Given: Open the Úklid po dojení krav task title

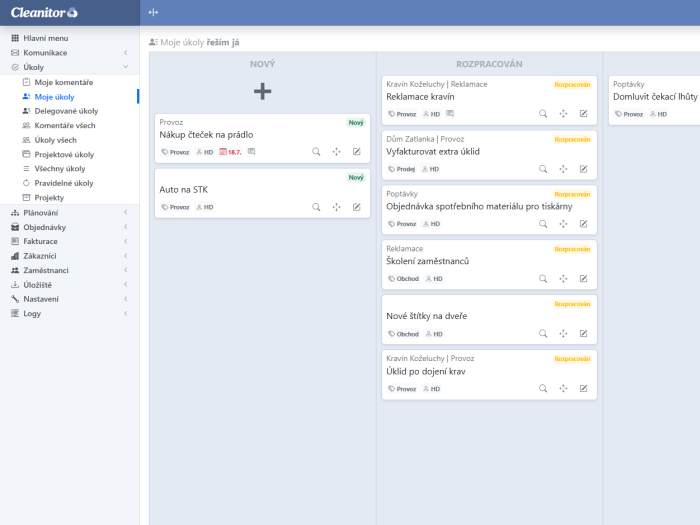Looking at the screenshot, I should click(426, 371).
